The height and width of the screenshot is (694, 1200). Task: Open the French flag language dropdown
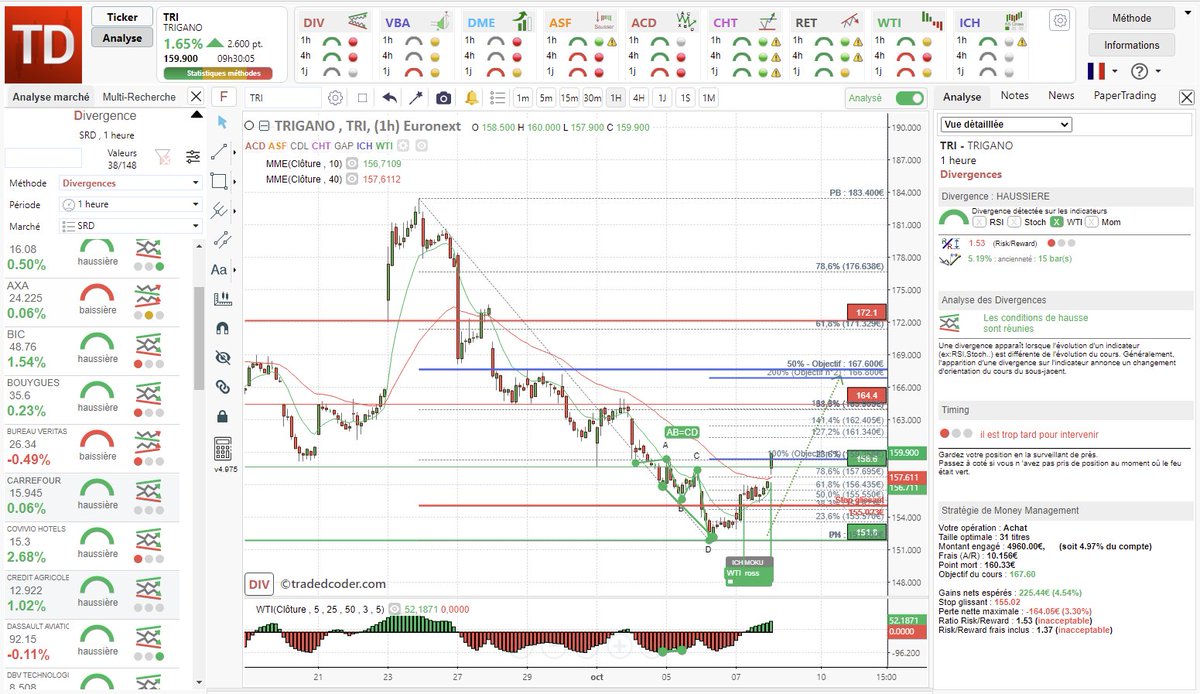1104,71
